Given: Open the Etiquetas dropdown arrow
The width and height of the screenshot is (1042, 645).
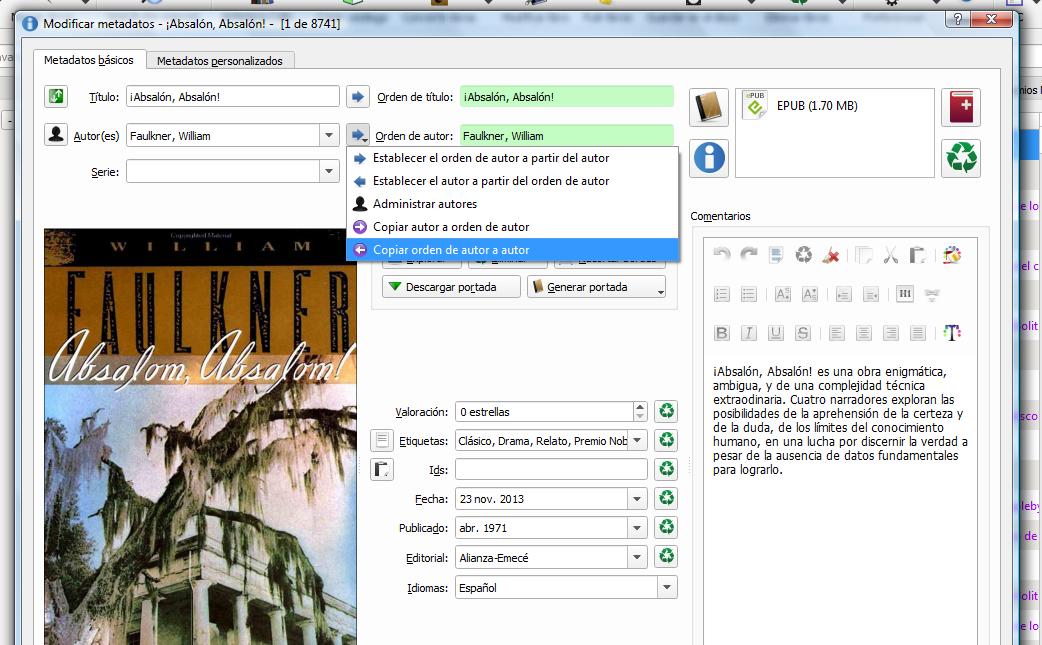Looking at the screenshot, I should [637, 440].
